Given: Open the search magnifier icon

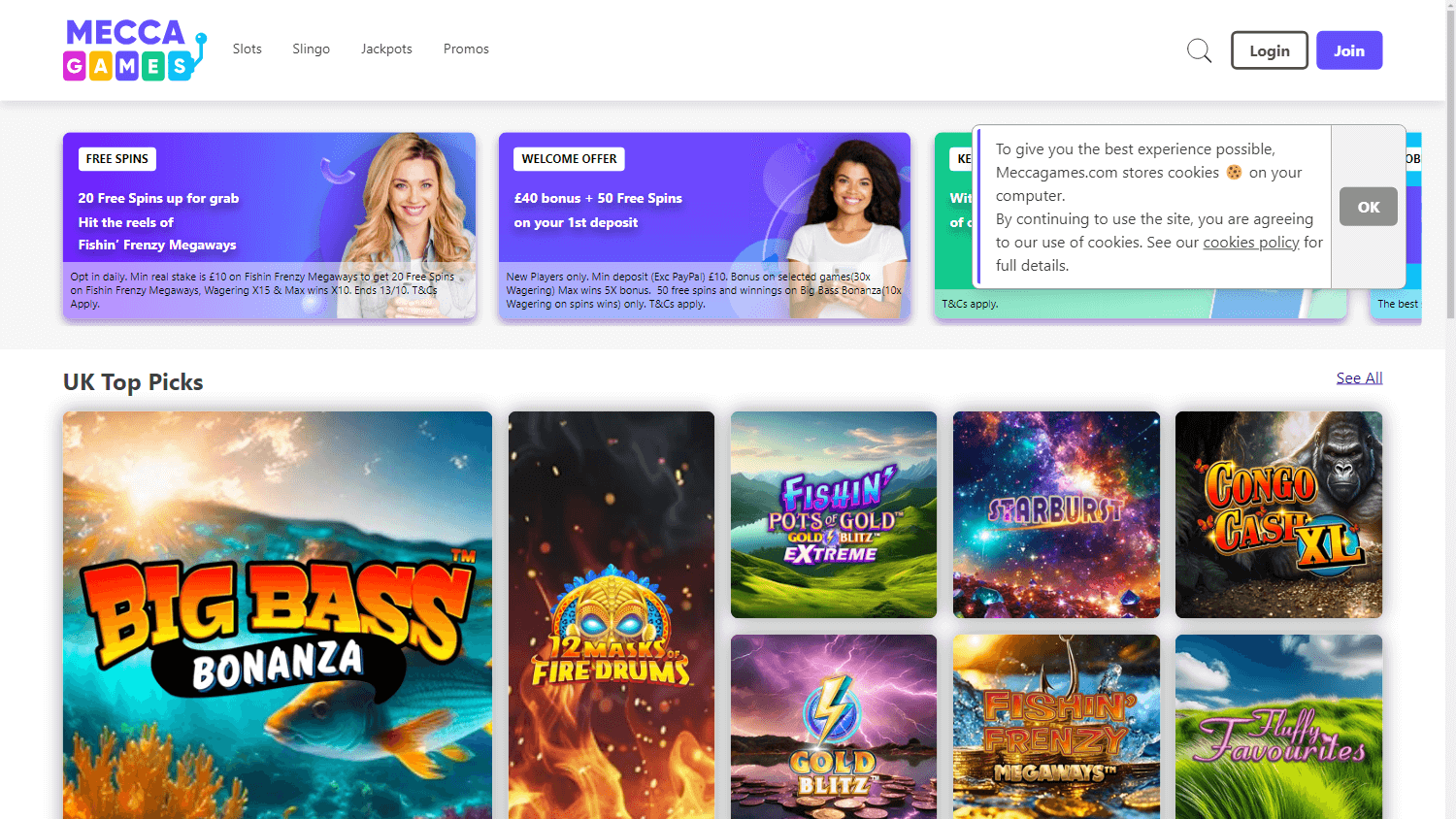Looking at the screenshot, I should [1200, 50].
